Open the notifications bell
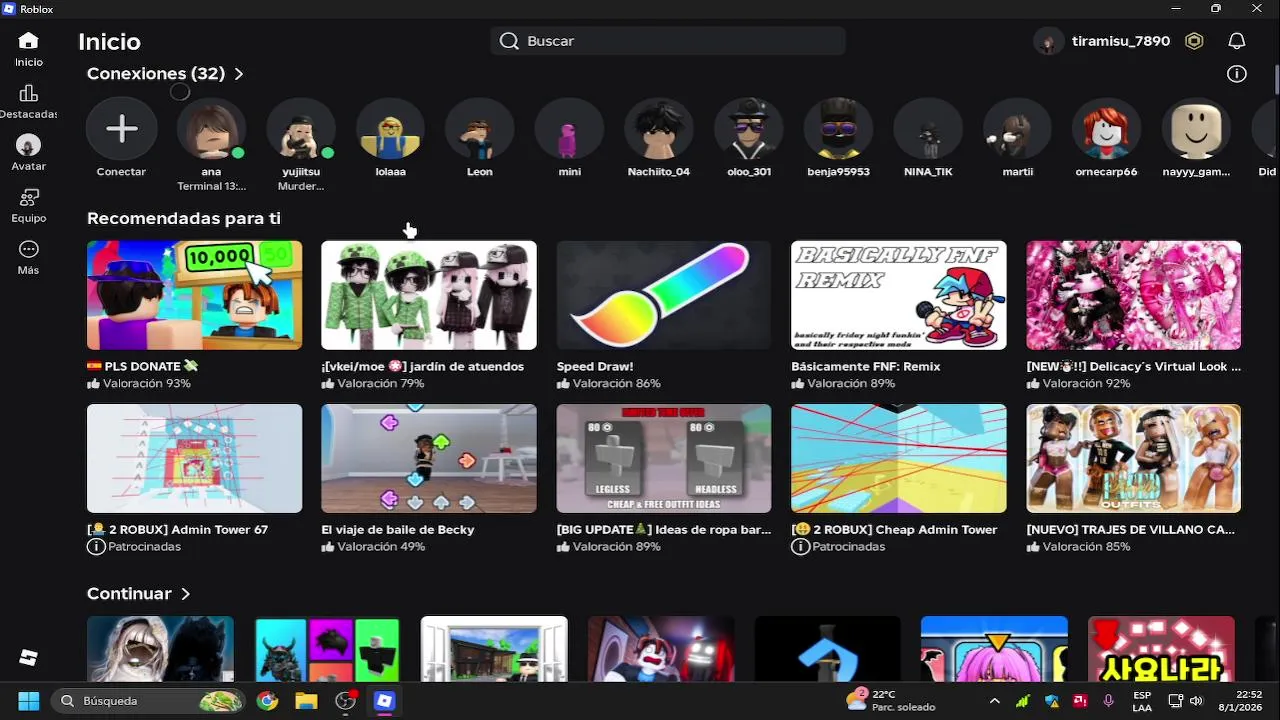 pos(1237,41)
